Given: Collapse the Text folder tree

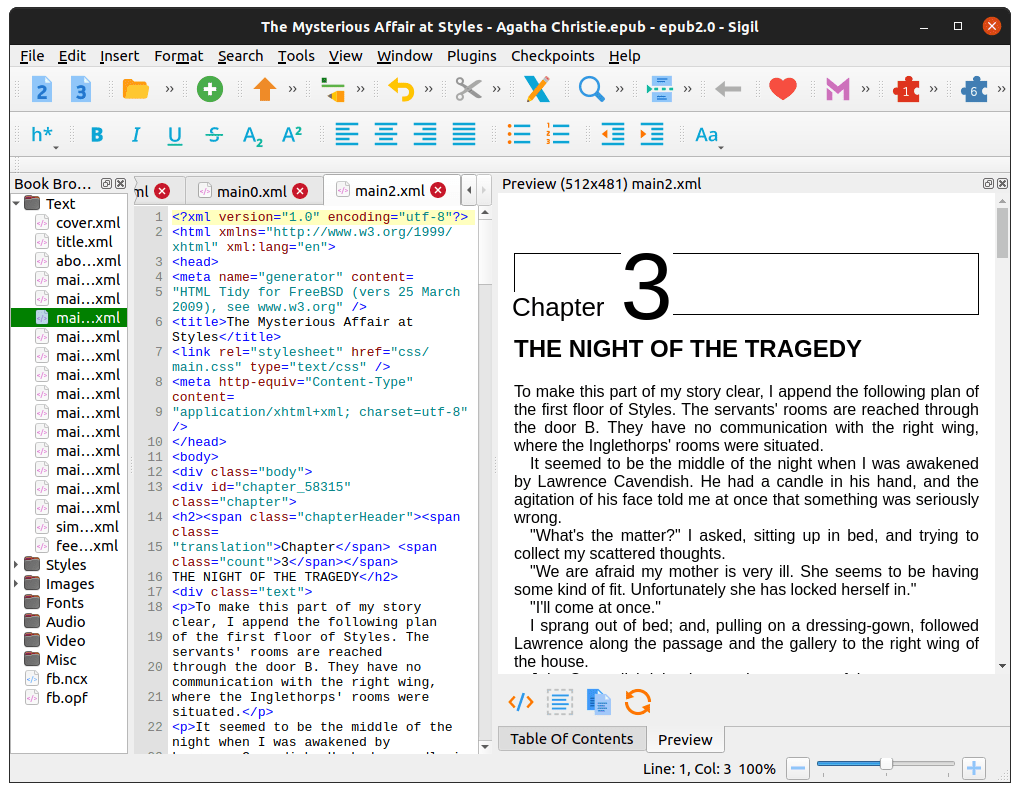Looking at the screenshot, I should pos(17,204).
